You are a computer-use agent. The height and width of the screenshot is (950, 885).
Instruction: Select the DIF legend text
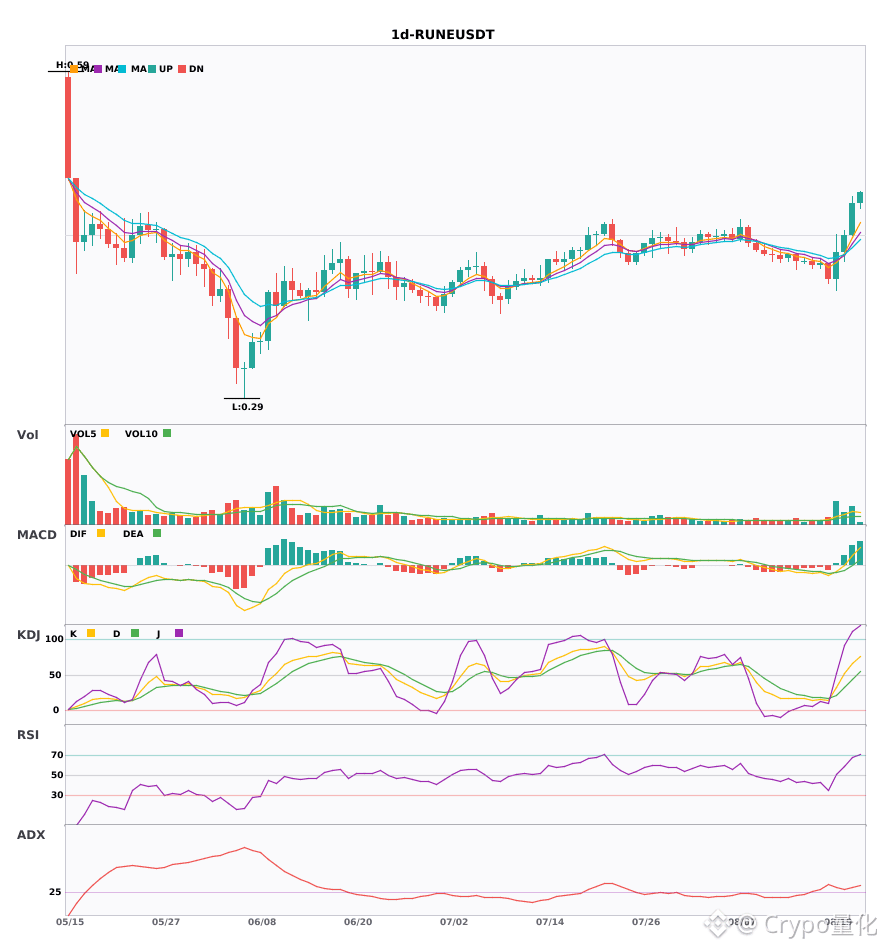(x=78, y=534)
